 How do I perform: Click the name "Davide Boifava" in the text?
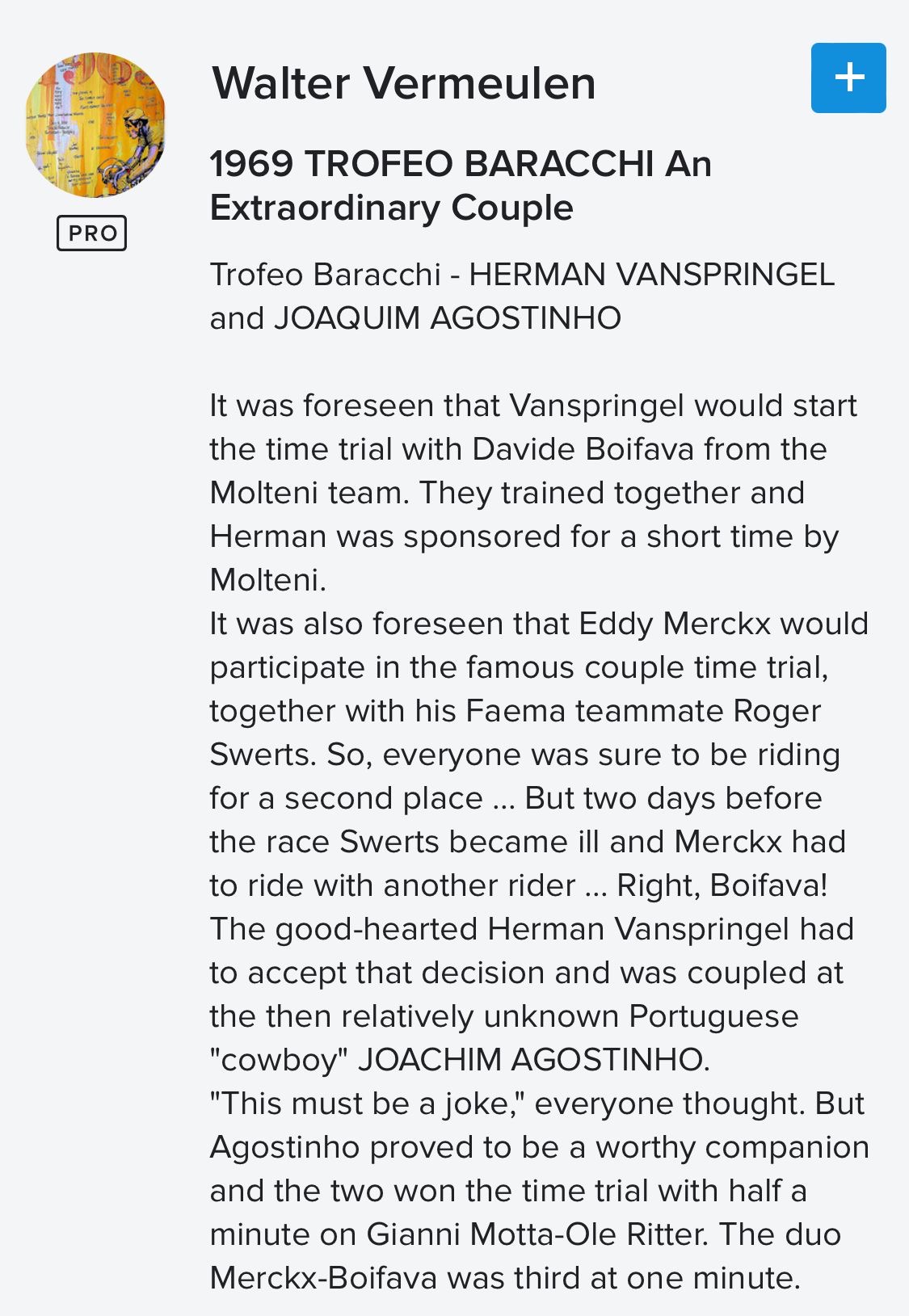(x=583, y=449)
